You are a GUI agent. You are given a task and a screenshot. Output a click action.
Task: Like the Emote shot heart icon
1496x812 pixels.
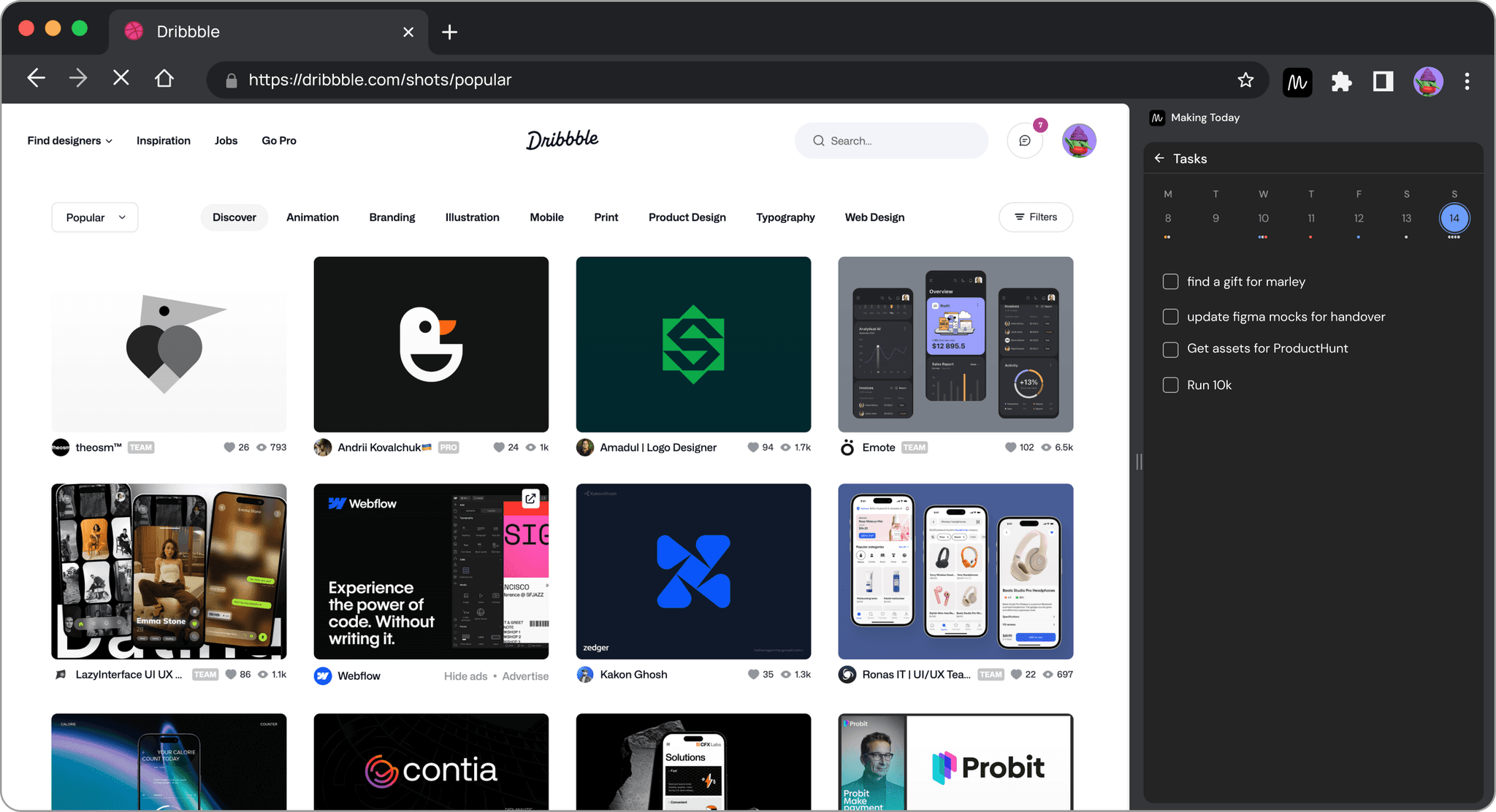(x=1011, y=448)
